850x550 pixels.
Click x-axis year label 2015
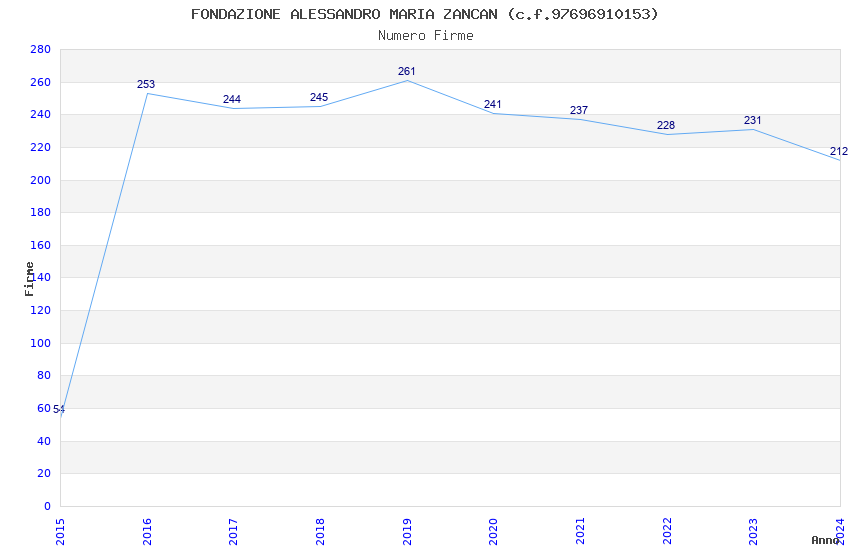[x=60, y=532]
